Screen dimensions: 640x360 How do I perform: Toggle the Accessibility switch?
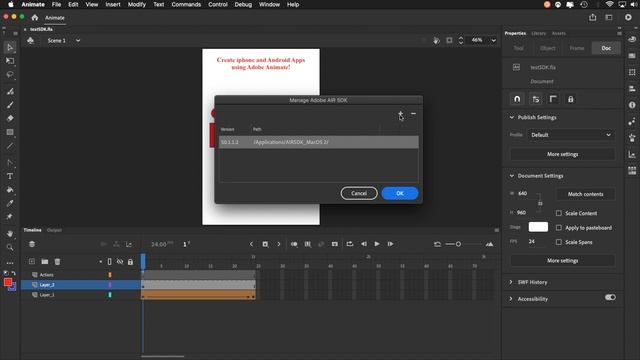[x=610, y=298]
